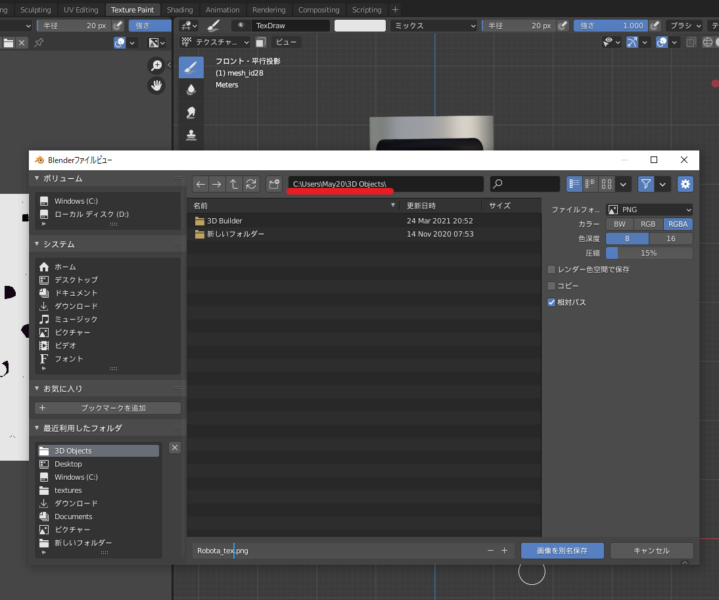This screenshot has height=600, width=719.
Task: Select Clone stamp tool in toolbar
Action: 191,135
